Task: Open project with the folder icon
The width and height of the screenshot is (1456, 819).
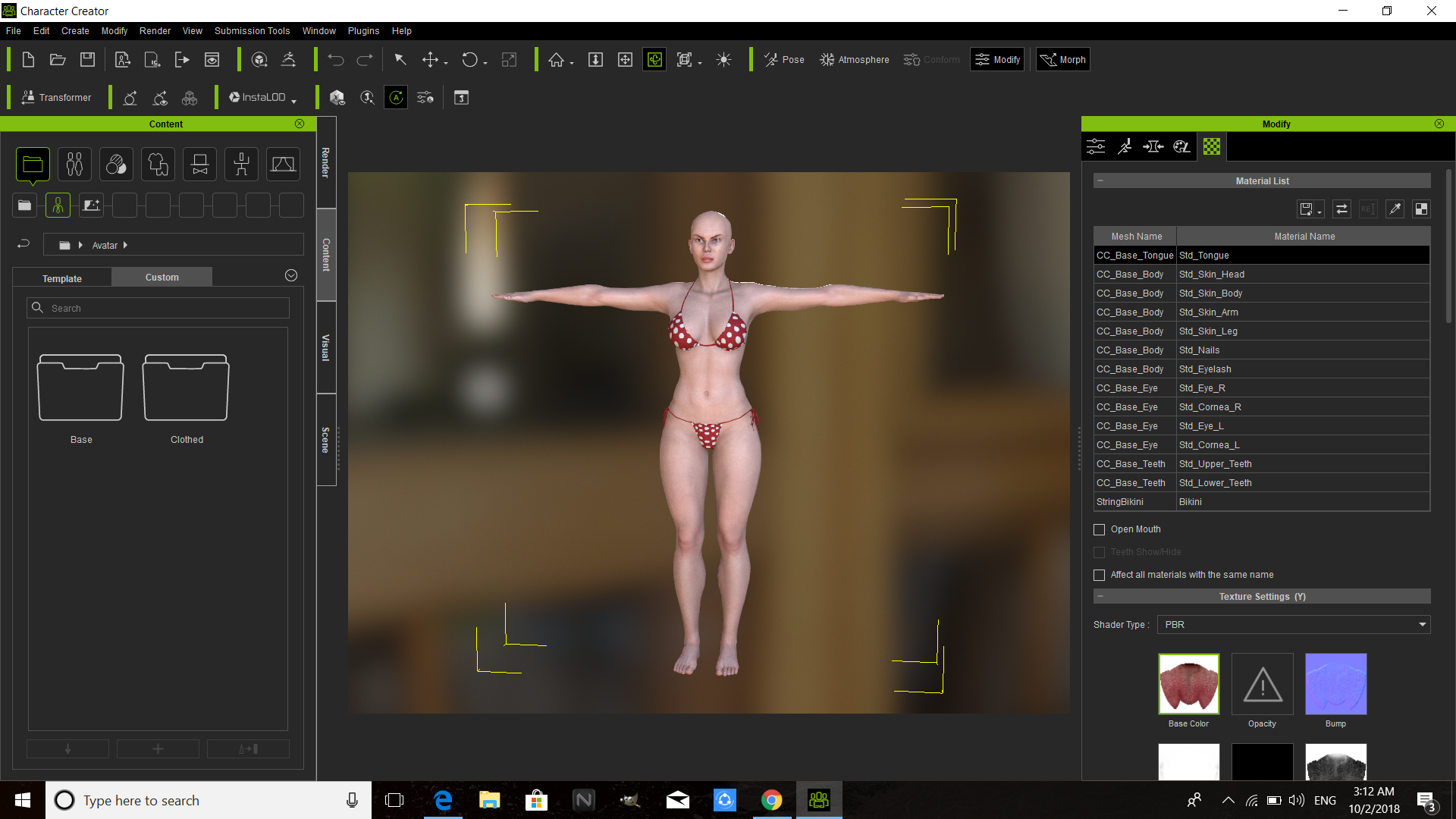Action: point(58,60)
